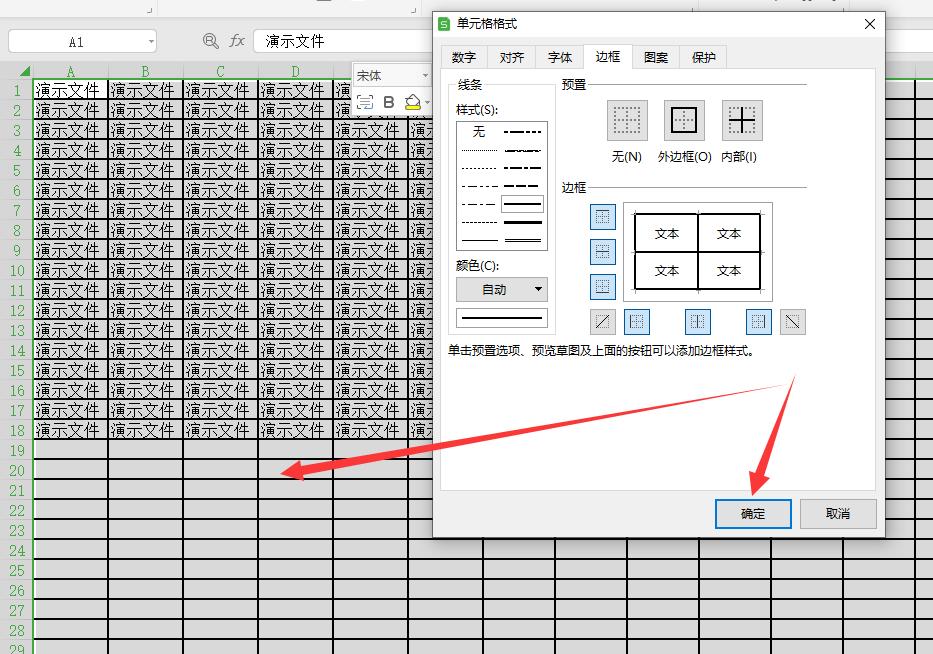
Task: Add a bottom border via the edge button
Action: tap(603, 286)
